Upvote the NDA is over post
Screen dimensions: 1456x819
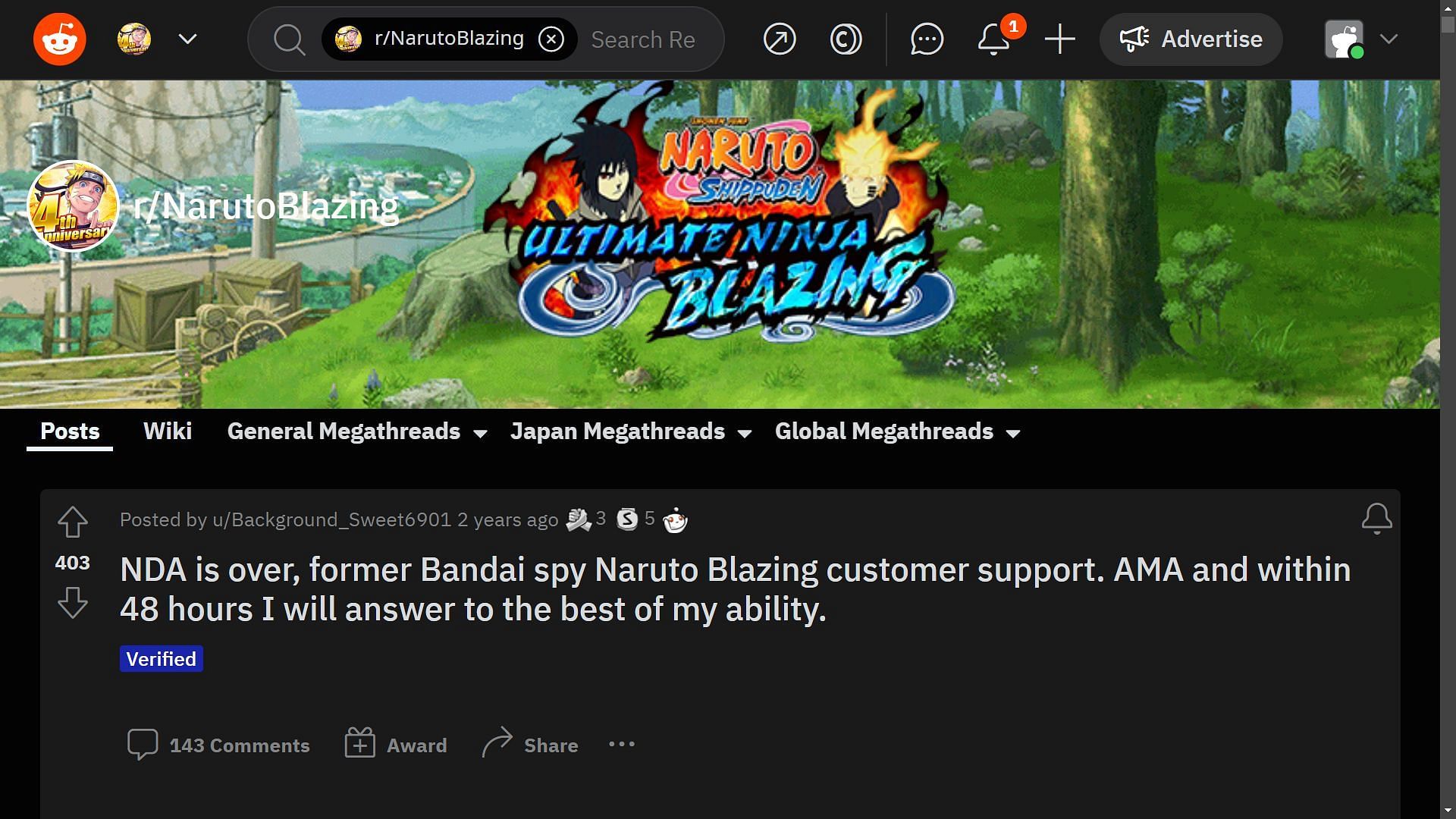point(73,522)
